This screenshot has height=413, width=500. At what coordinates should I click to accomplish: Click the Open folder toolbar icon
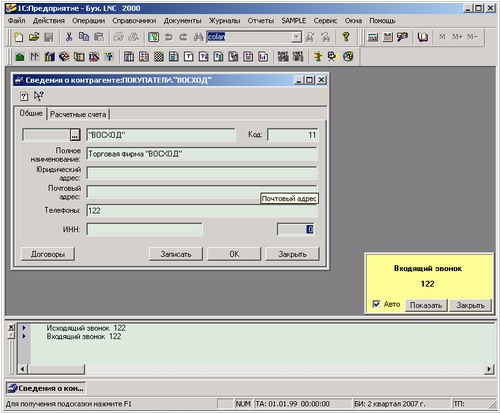(34, 37)
